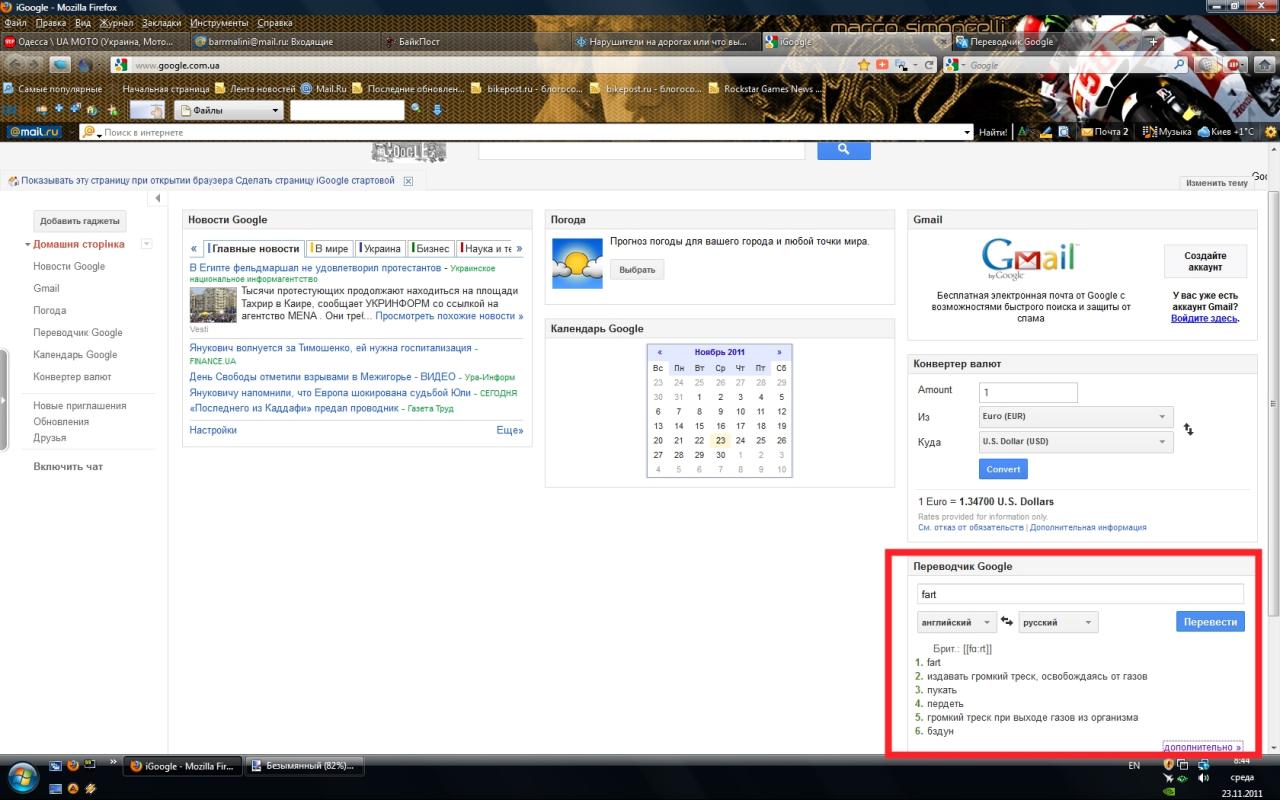The image size is (1280, 800).
Task: Click the Лента новостей bookmark
Action: click(x=256, y=88)
